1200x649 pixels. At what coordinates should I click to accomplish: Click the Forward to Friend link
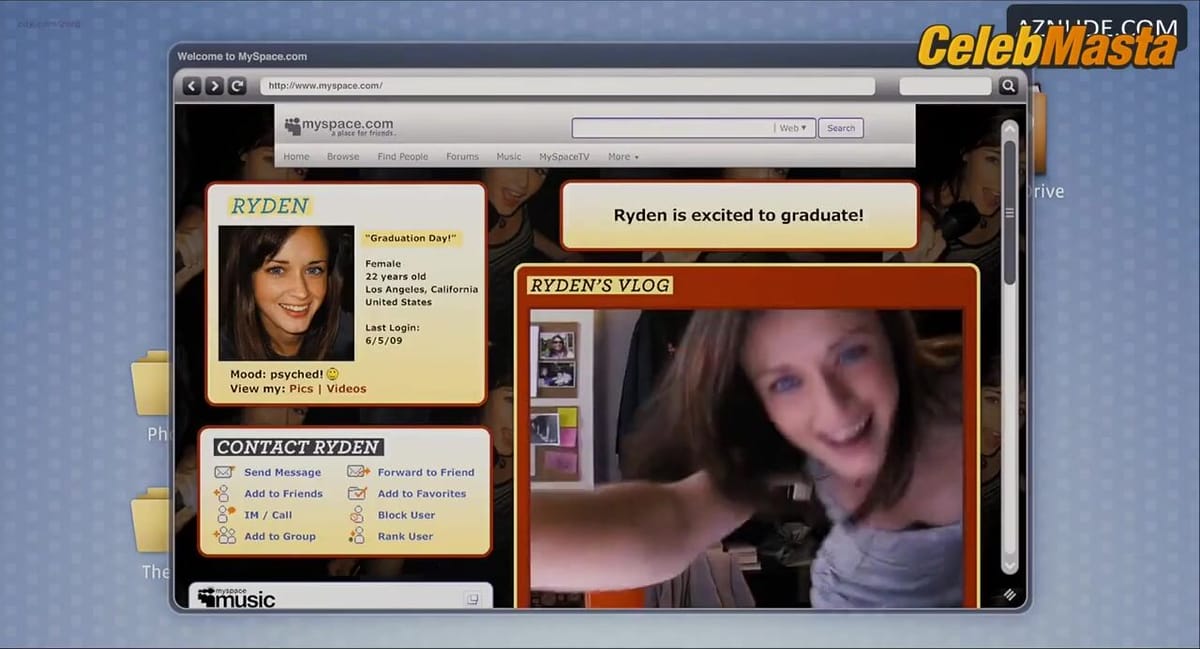(426, 472)
